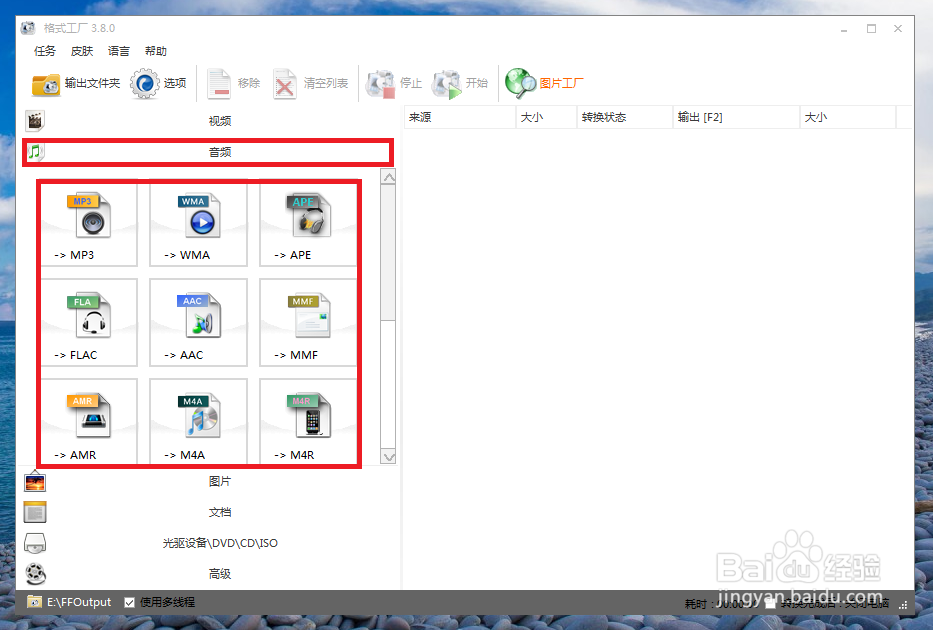
Task: Select the FLAC conversion option
Action: tap(88, 322)
